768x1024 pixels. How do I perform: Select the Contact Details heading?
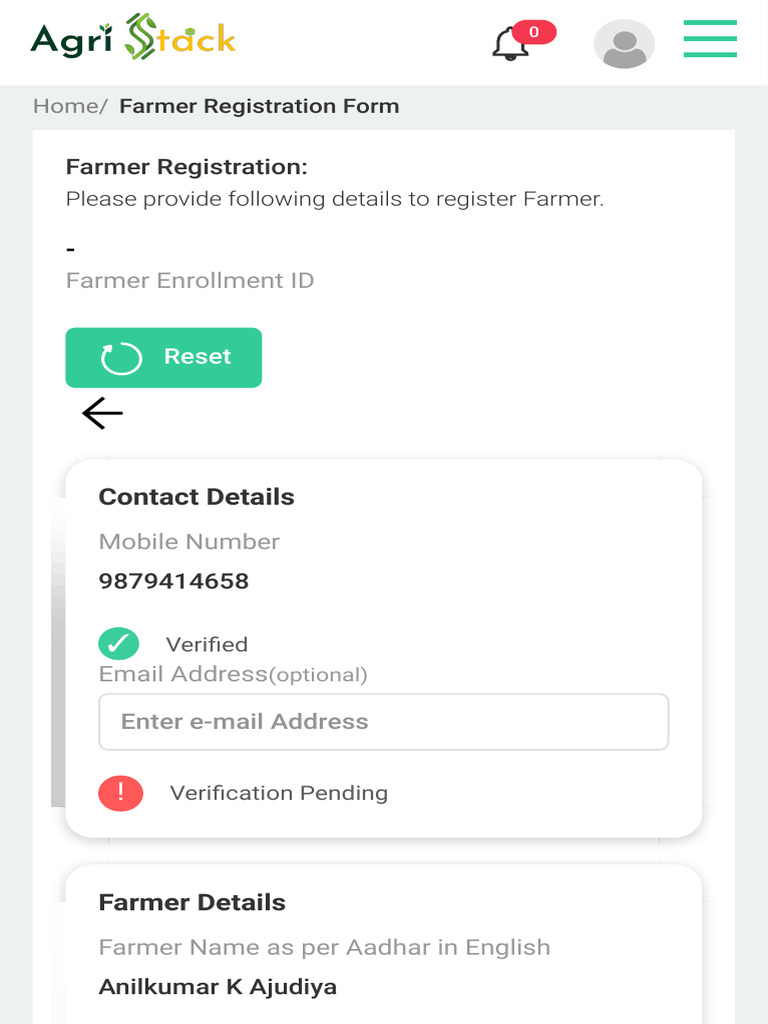(x=197, y=497)
